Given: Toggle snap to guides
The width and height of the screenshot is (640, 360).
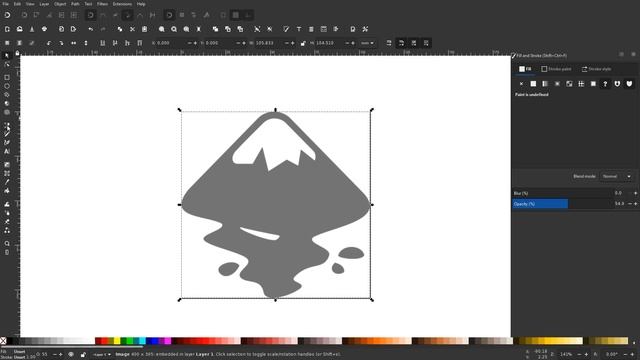Looking at the screenshot, I should click(x=248, y=15).
